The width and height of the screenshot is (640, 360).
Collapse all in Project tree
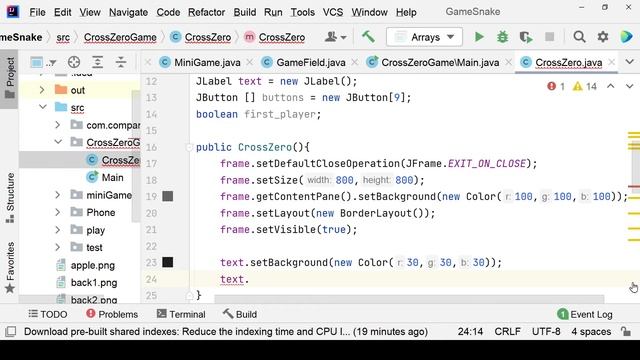pos(121,62)
